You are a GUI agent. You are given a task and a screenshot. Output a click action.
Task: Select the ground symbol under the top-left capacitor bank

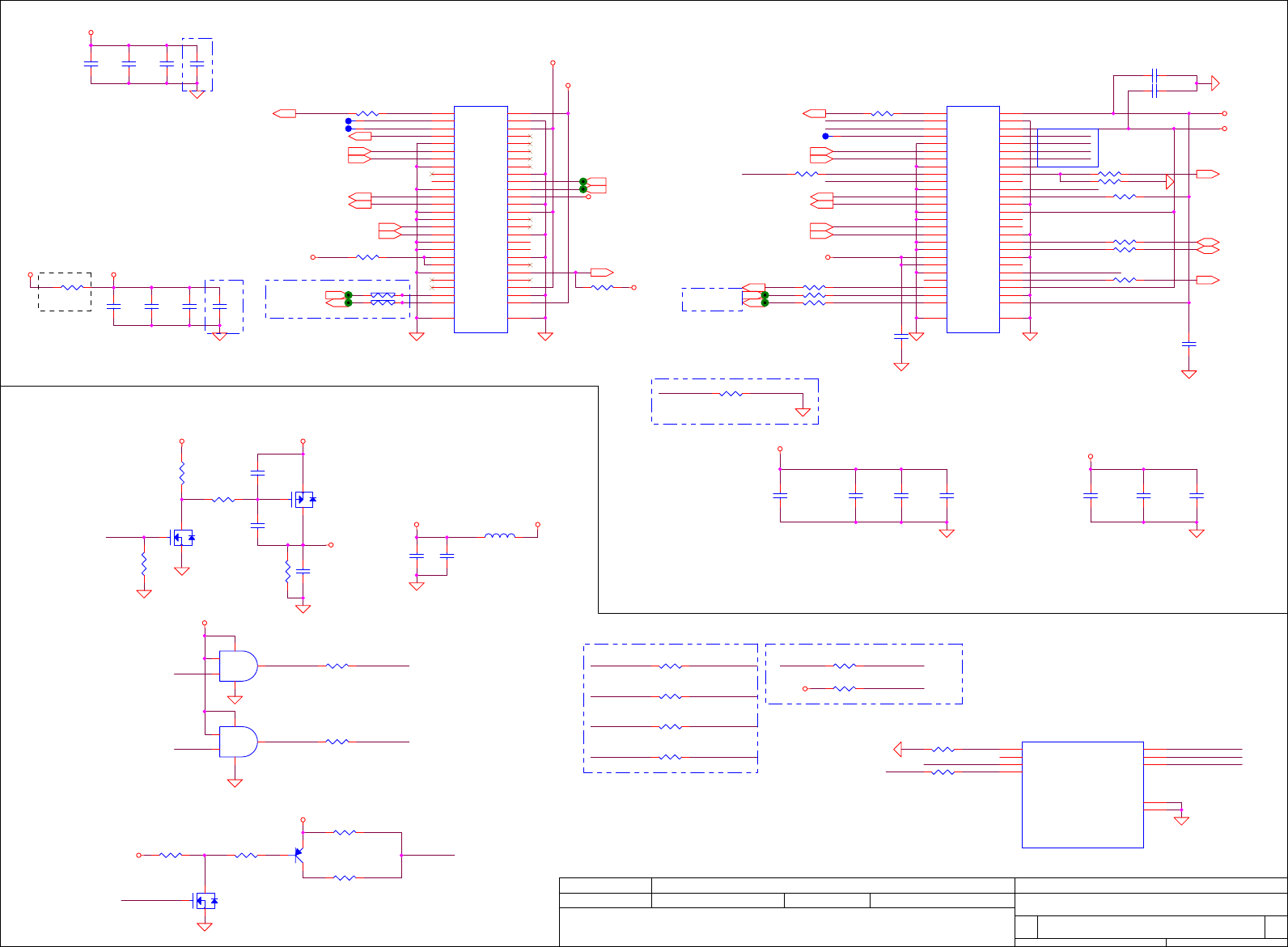(197, 95)
